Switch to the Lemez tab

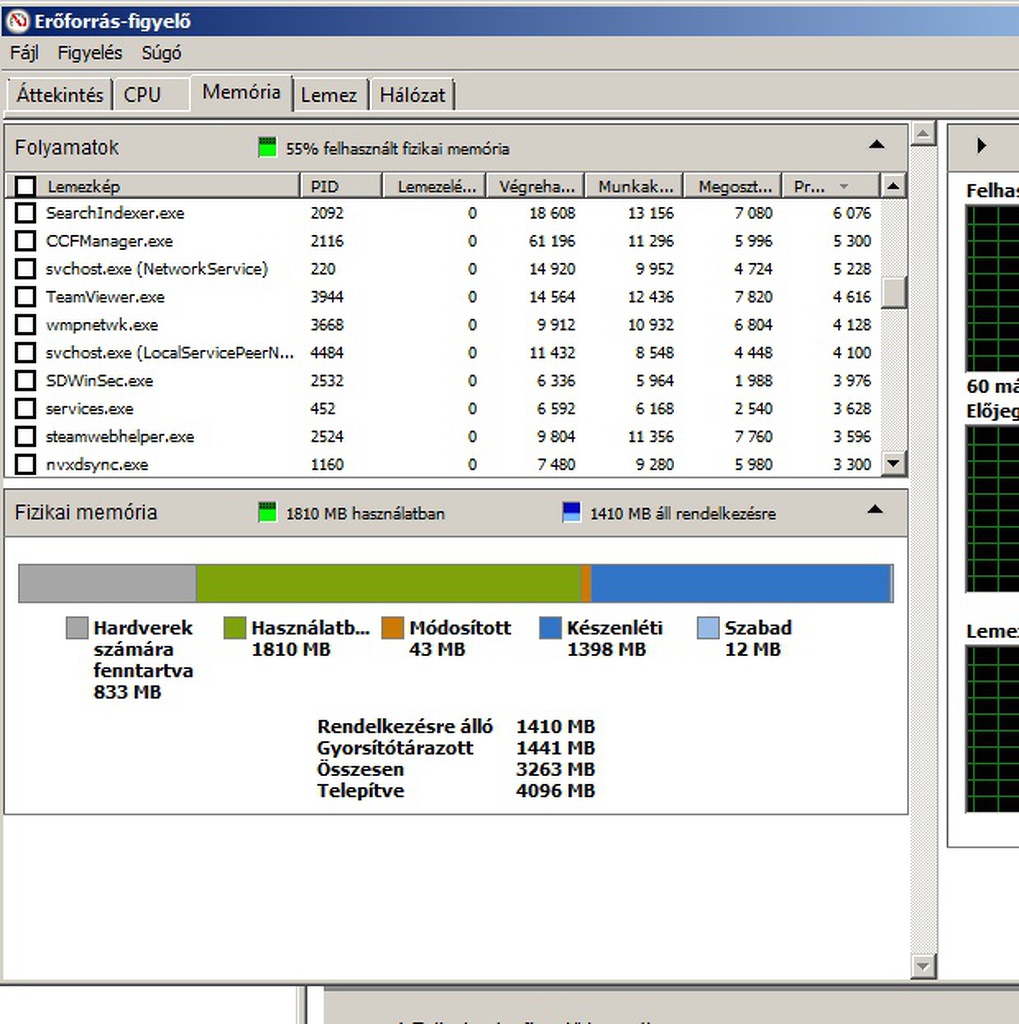tap(329, 95)
